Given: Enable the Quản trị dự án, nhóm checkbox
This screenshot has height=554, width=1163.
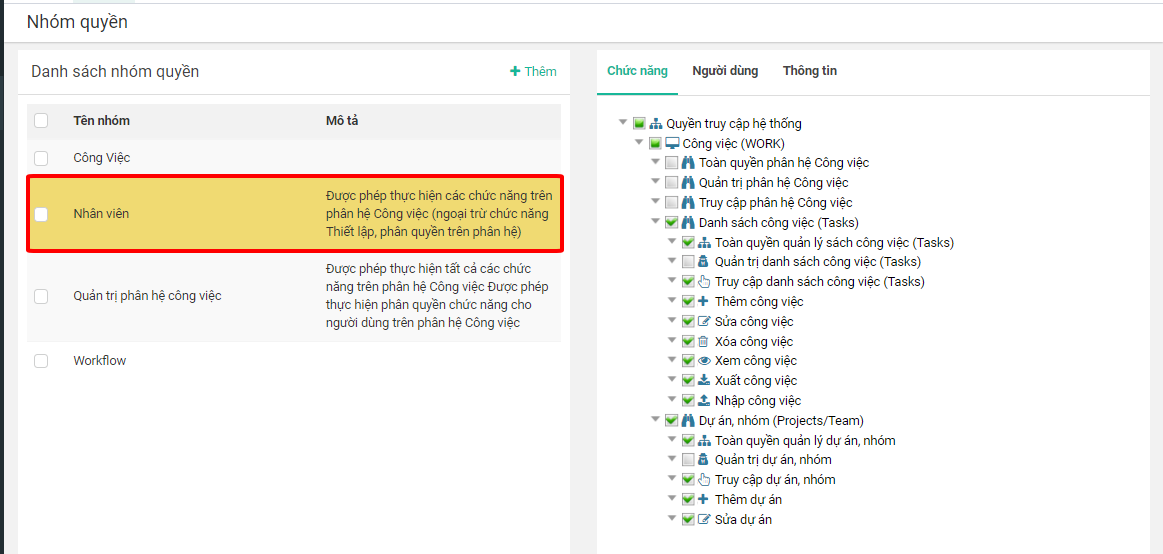Looking at the screenshot, I should pyautogui.click(x=688, y=460).
